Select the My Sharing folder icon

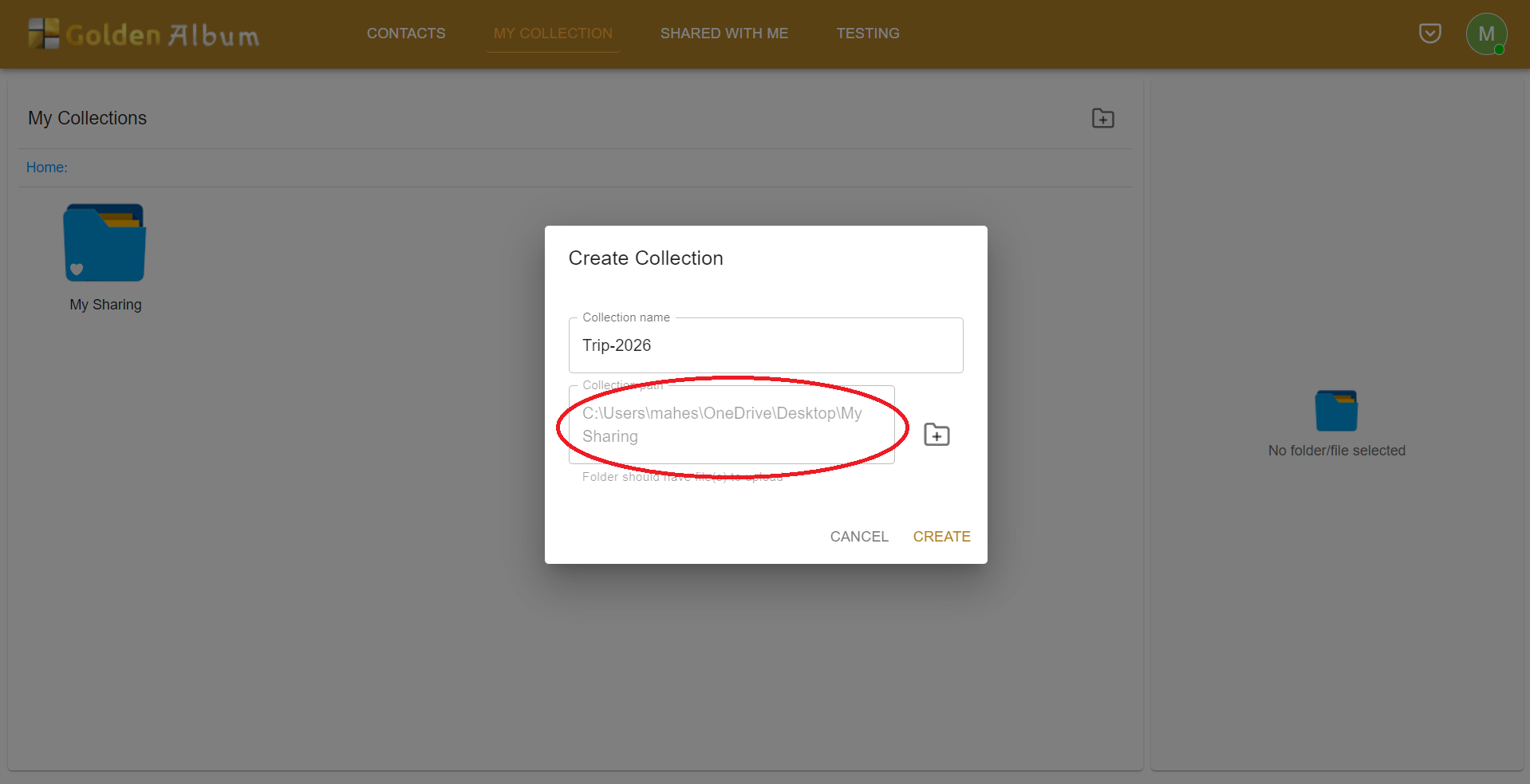pos(104,242)
